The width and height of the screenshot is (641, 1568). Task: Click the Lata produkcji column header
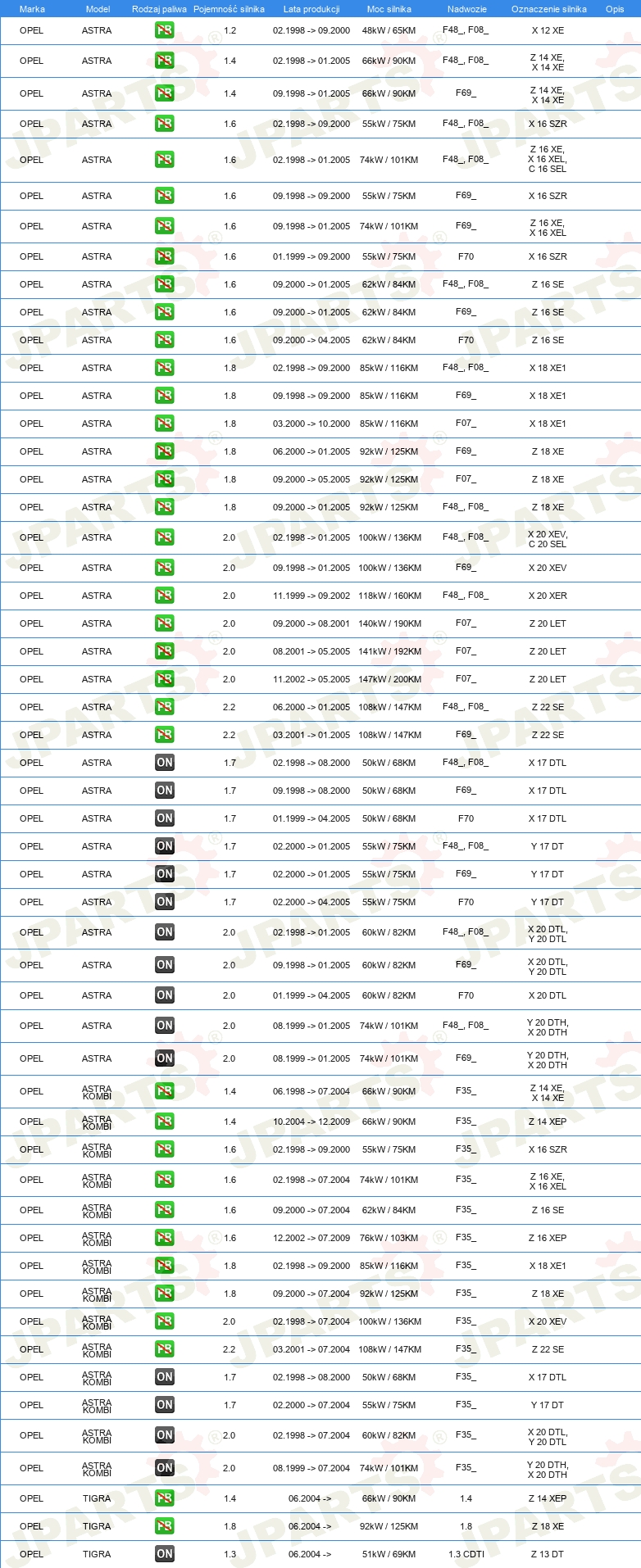(x=311, y=9)
